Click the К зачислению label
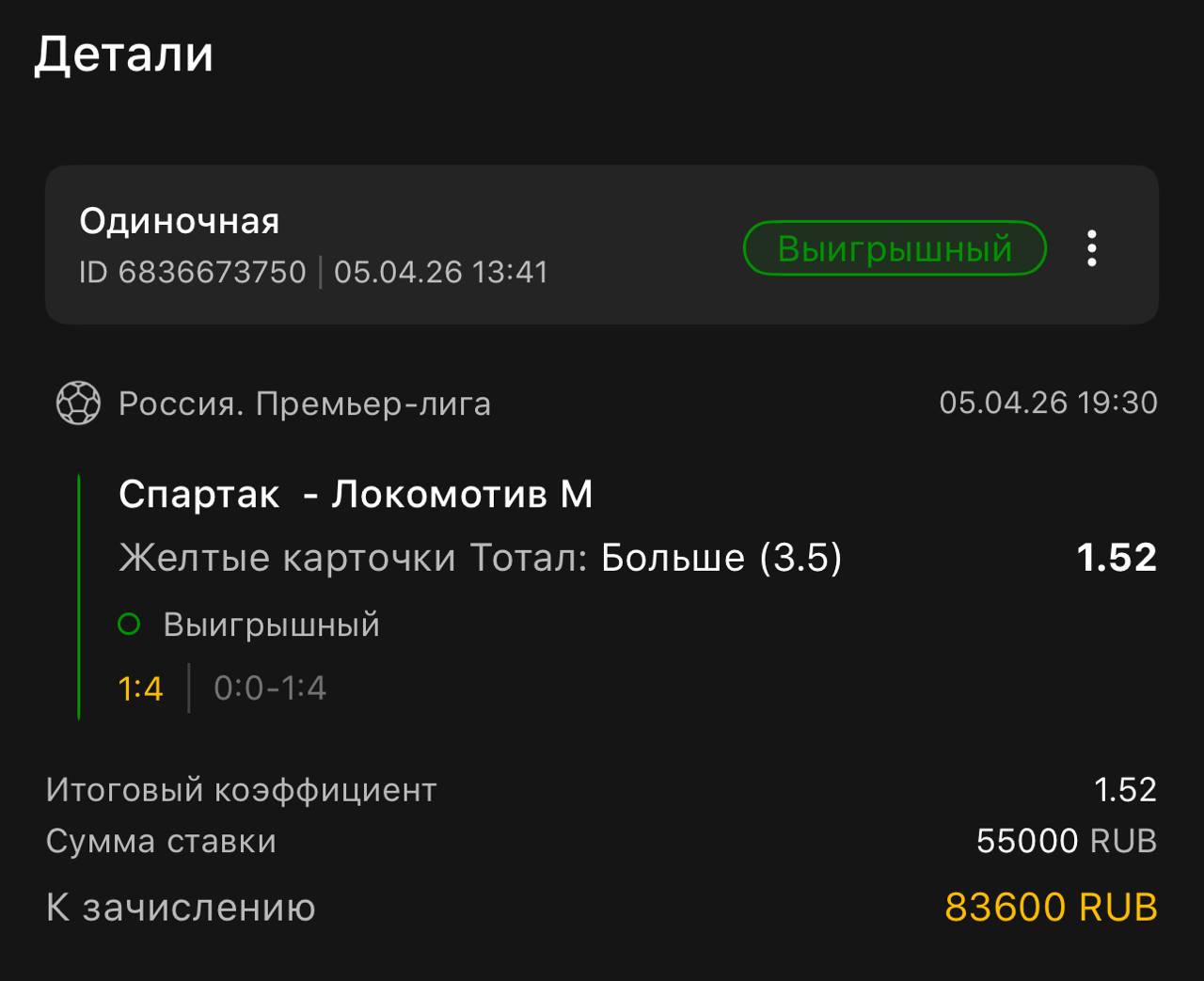This screenshot has height=981, width=1204. [x=181, y=908]
